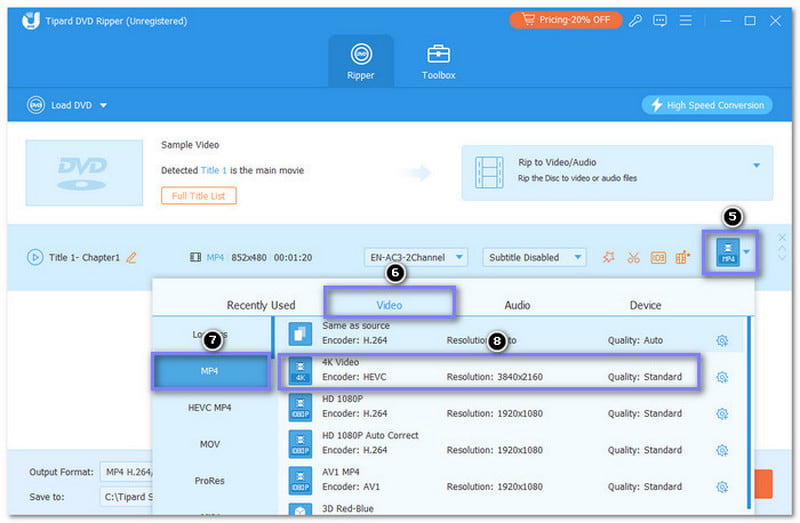Viewport: 800px width, 523px height.
Task: Choose the AV1 MP4 profile
Action: [510, 481]
